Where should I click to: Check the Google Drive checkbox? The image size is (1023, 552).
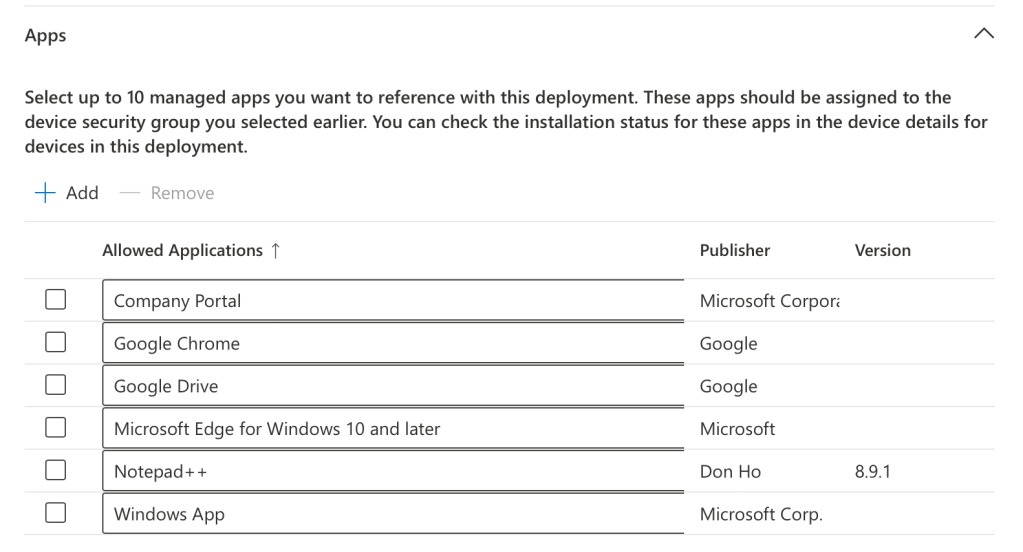coord(55,387)
